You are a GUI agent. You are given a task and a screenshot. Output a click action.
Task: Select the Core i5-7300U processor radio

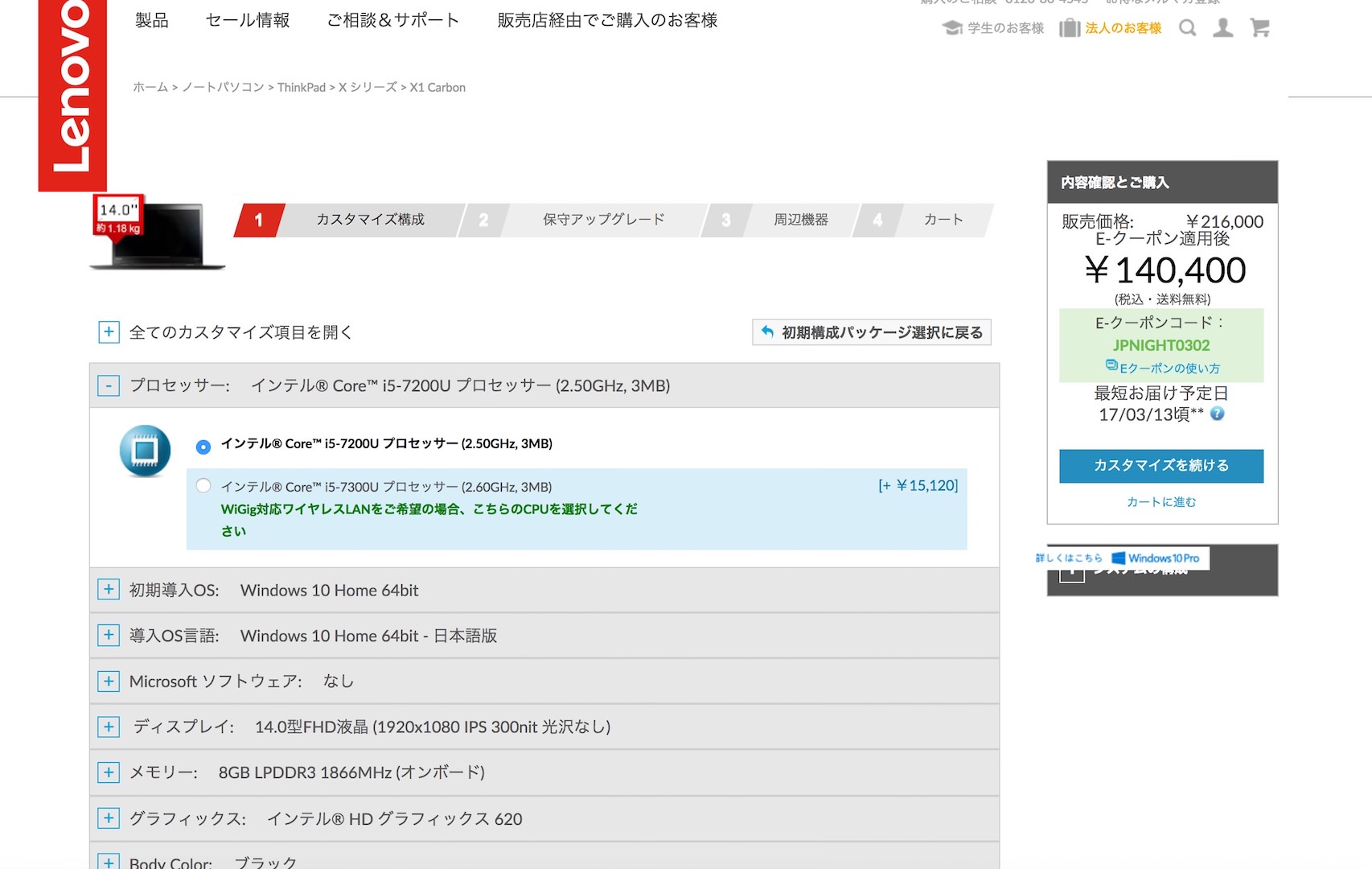click(x=203, y=485)
